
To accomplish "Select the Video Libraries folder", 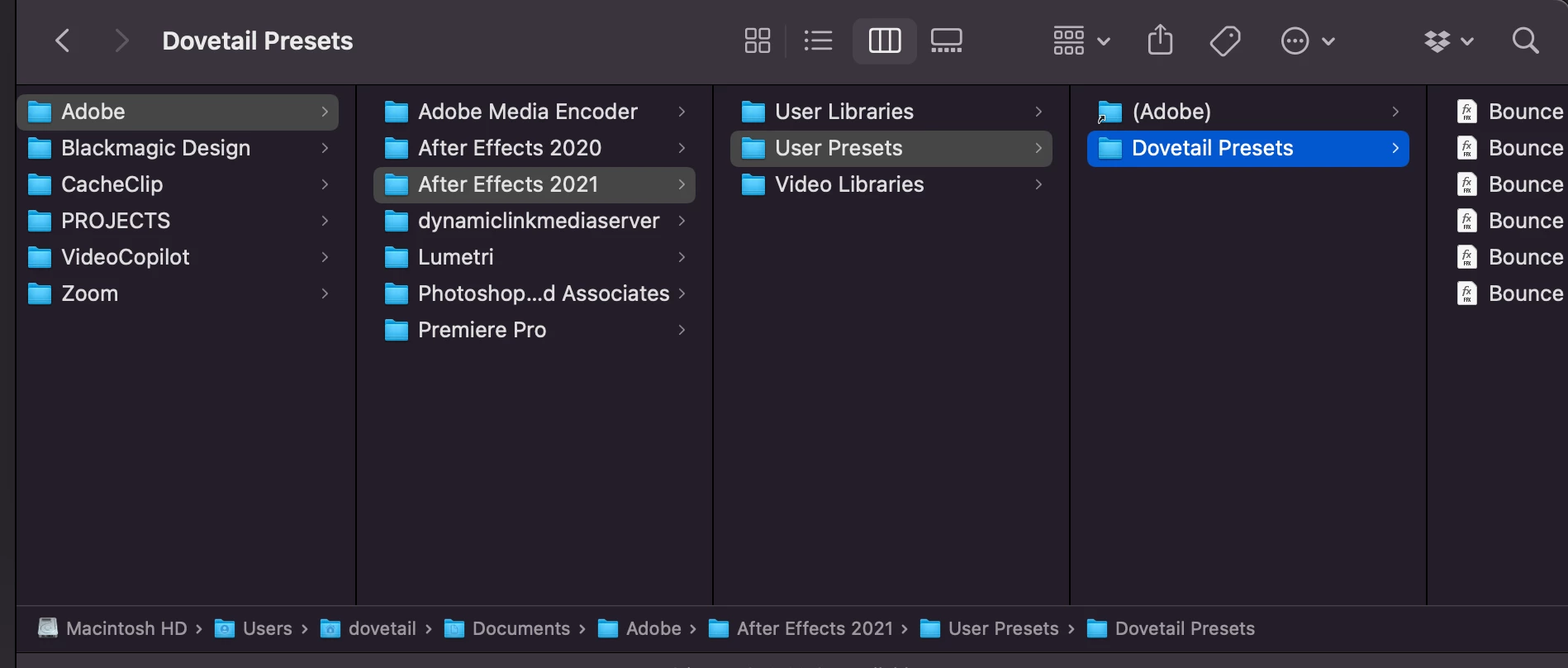I will 891,184.
